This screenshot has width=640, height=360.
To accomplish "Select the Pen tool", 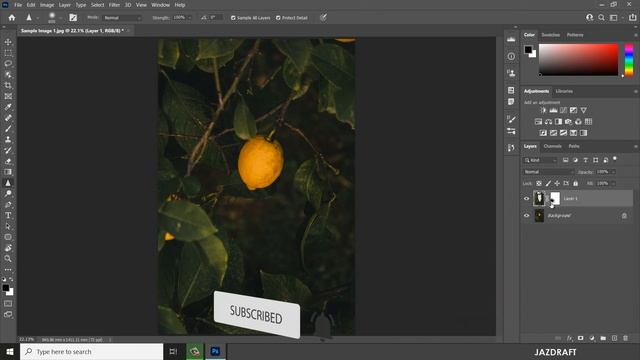I will (x=8, y=204).
